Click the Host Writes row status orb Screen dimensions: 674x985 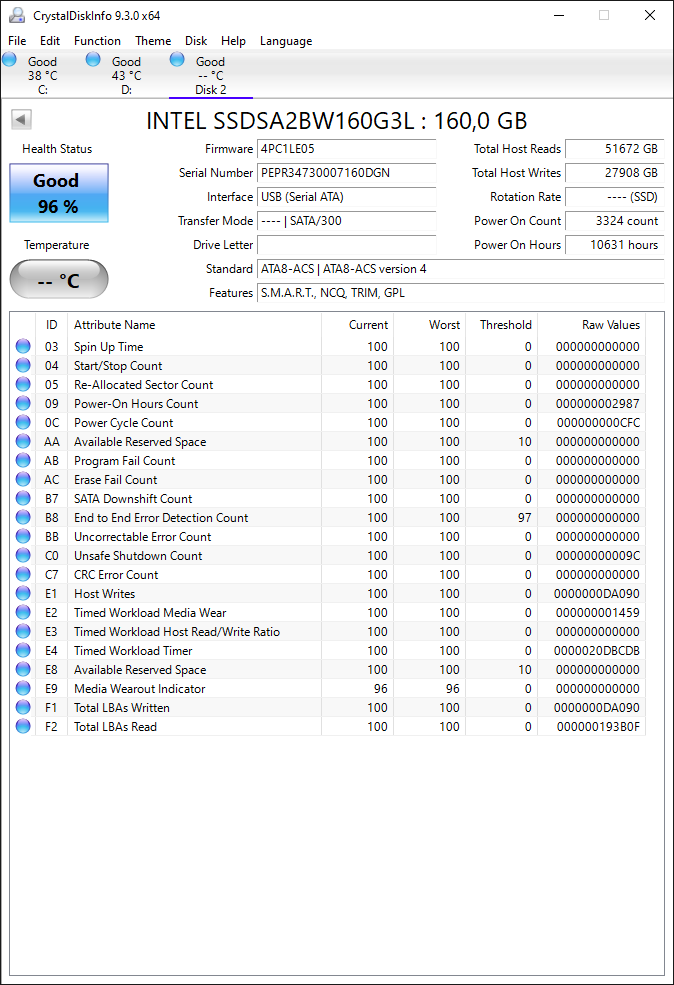[x=23, y=594]
